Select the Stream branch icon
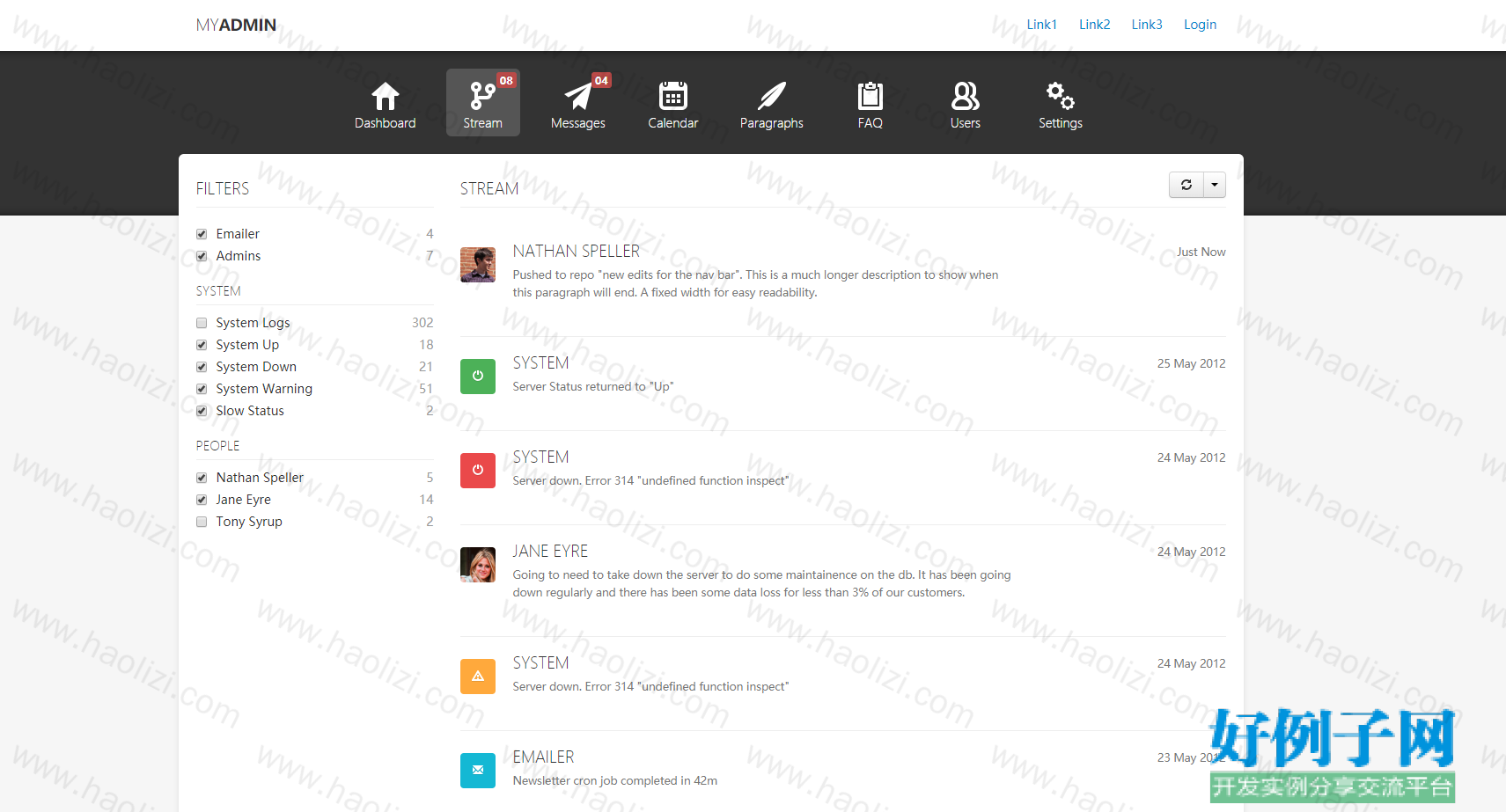 482,95
